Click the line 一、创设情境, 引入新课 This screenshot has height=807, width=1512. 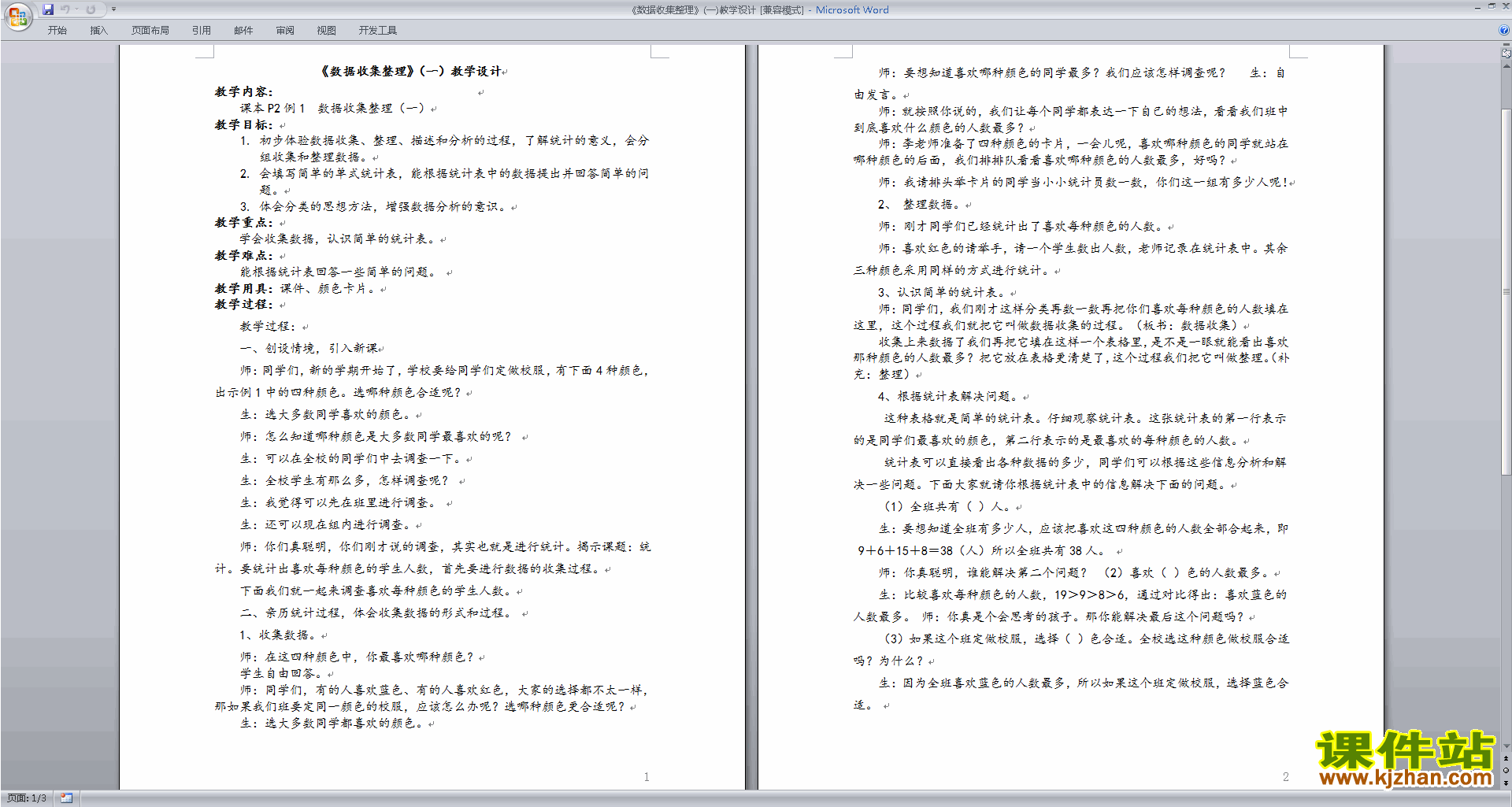pyautogui.click(x=309, y=348)
